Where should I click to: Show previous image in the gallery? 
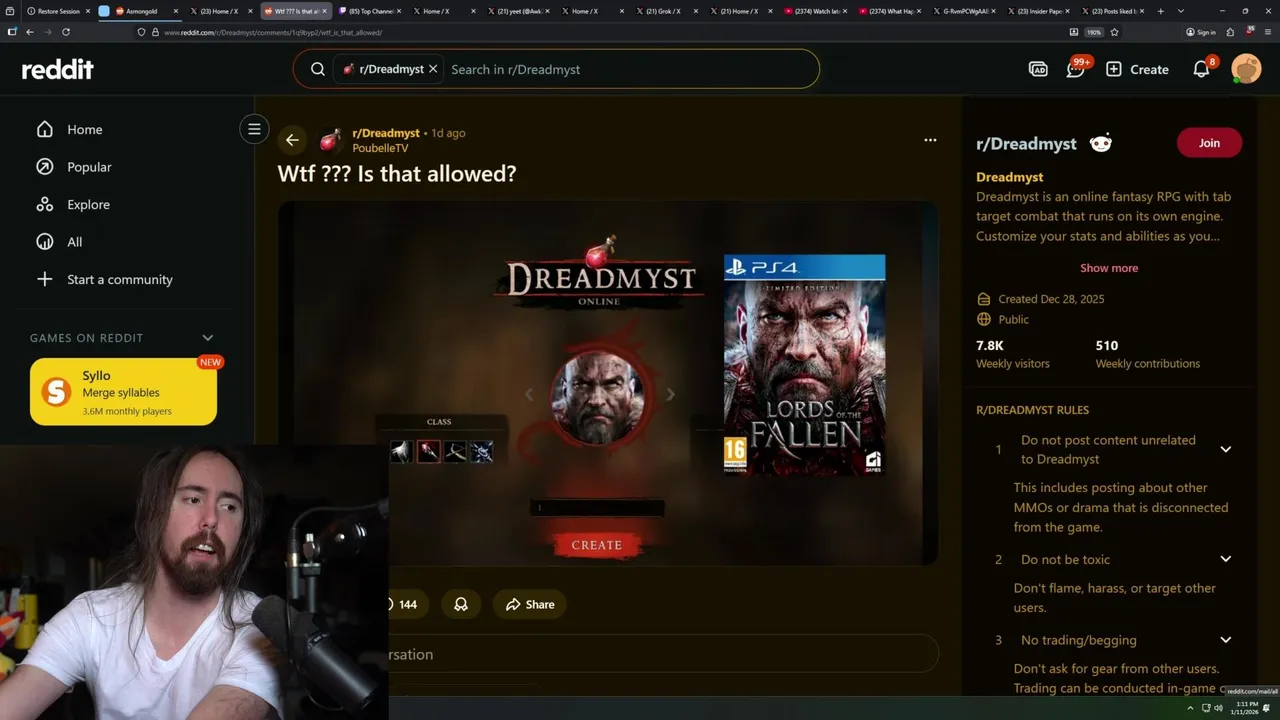point(529,394)
